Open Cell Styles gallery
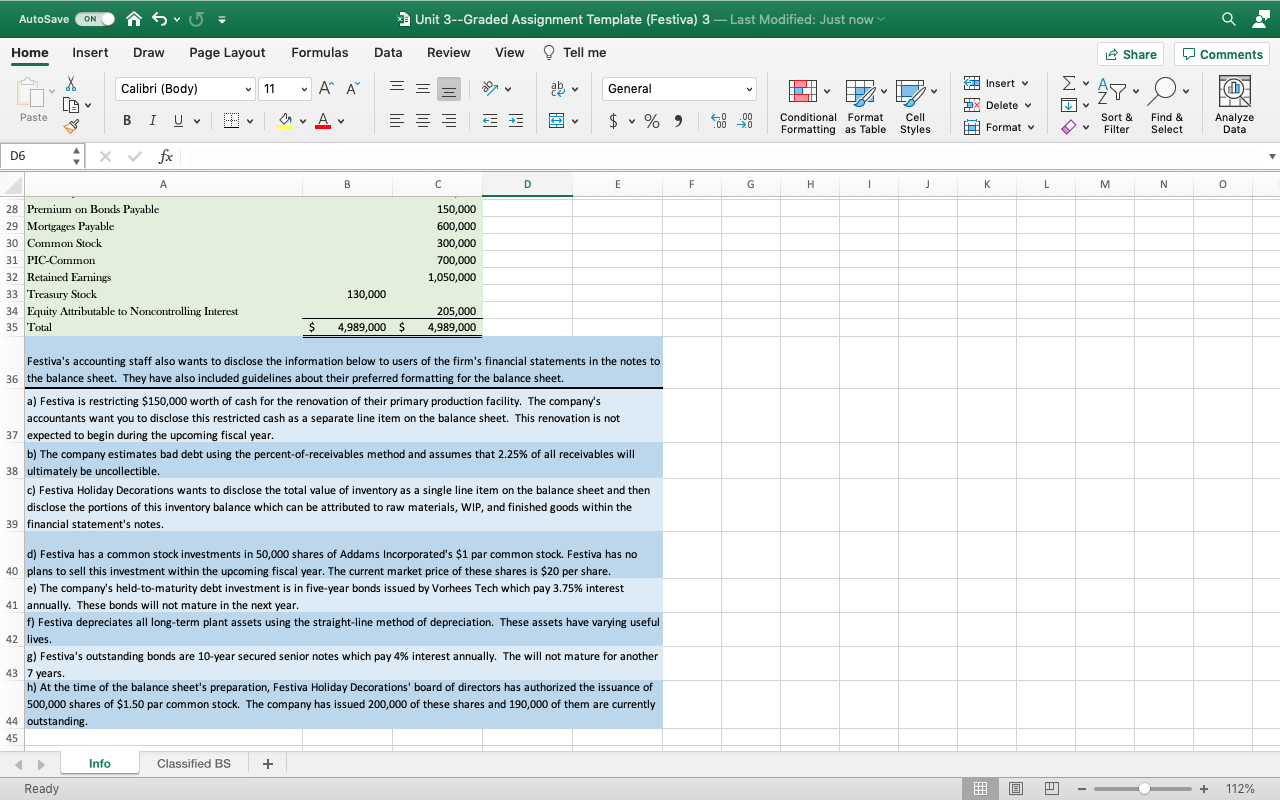Image resolution: width=1280 pixels, height=800 pixels. pos(915,107)
